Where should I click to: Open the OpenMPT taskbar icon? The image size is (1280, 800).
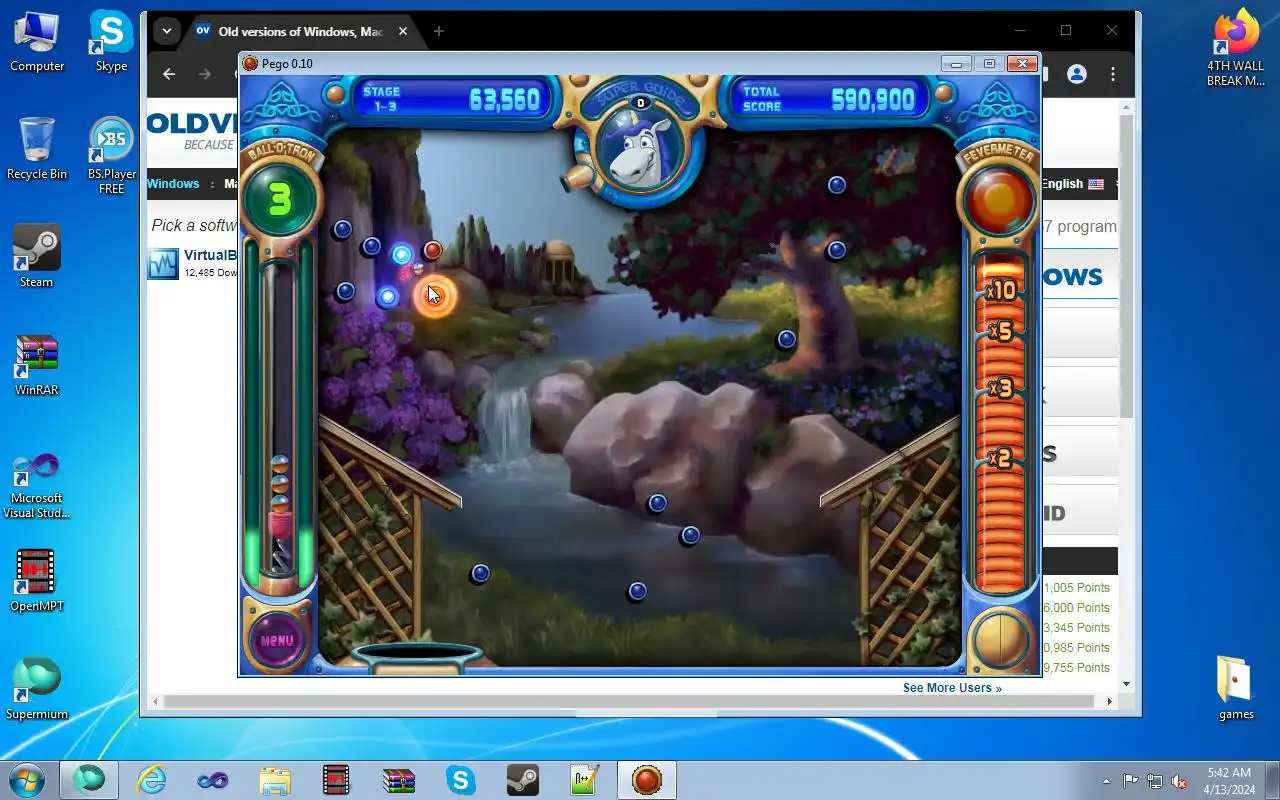tap(337, 779)
